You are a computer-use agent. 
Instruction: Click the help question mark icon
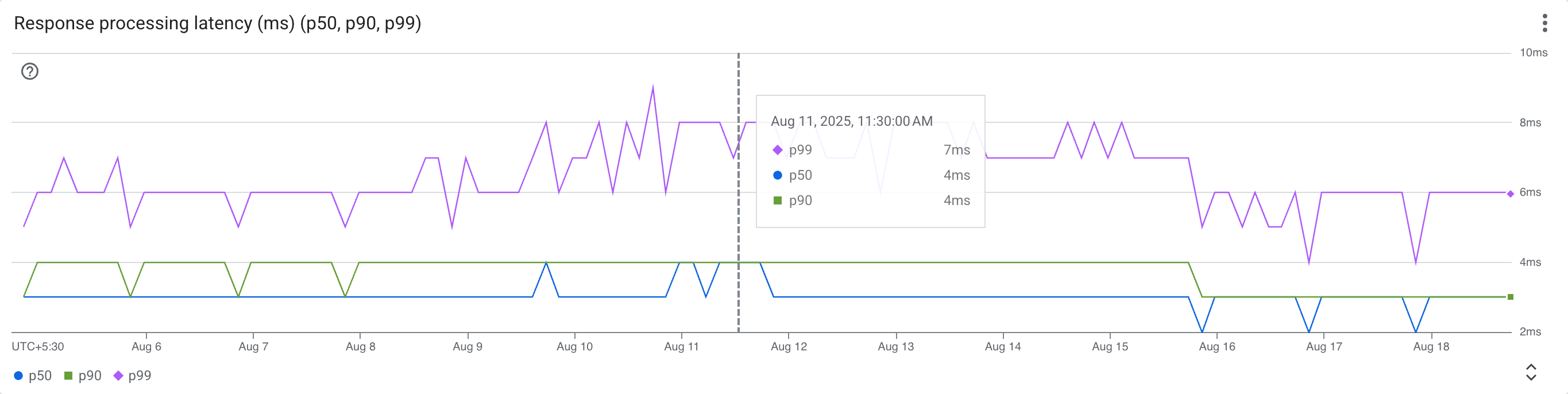29,71
